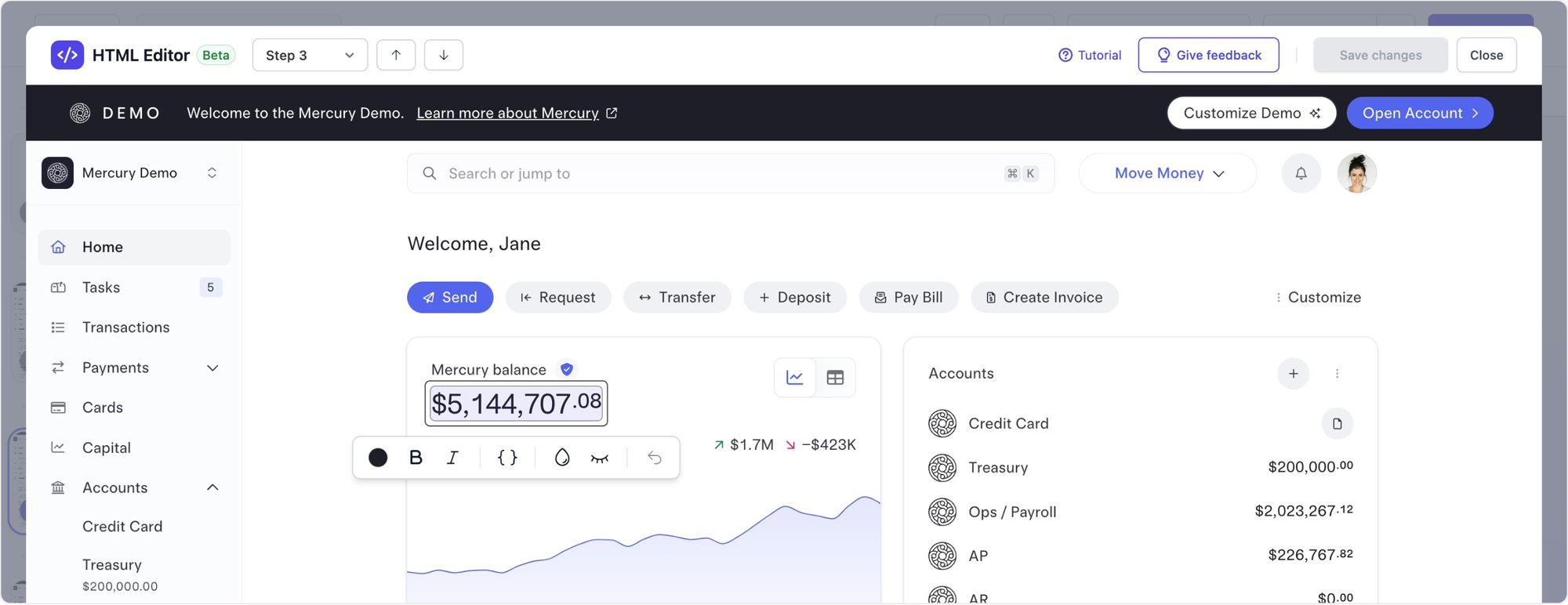Insert variable with curly braces icon
Viewport: 1568px width, 605px height.
(507, 458)
